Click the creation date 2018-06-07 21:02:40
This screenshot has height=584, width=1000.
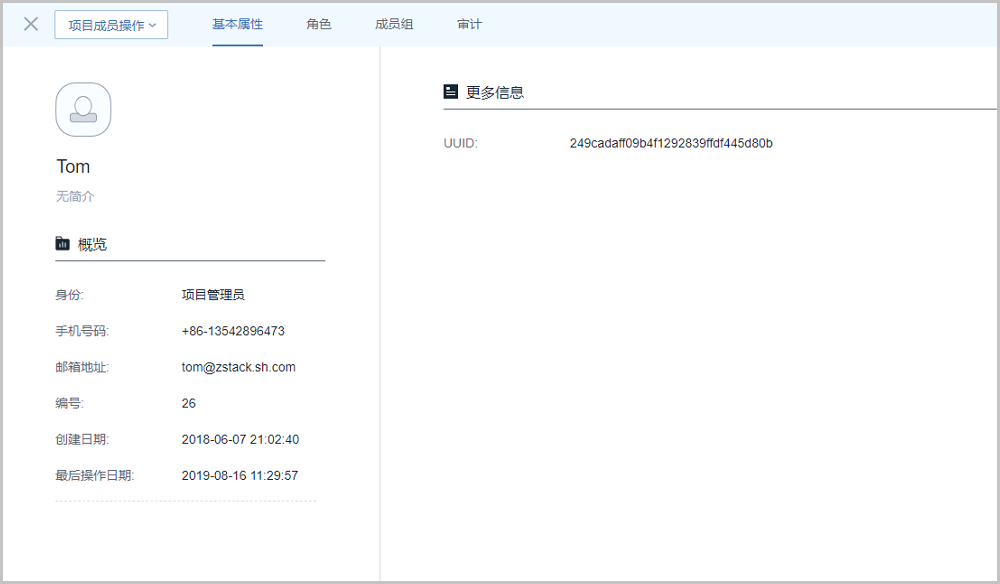240,439
